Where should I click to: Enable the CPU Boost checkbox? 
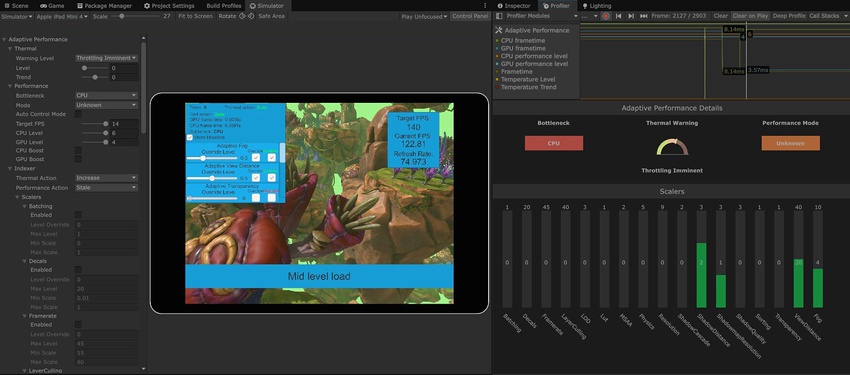[x=78, y=150]
